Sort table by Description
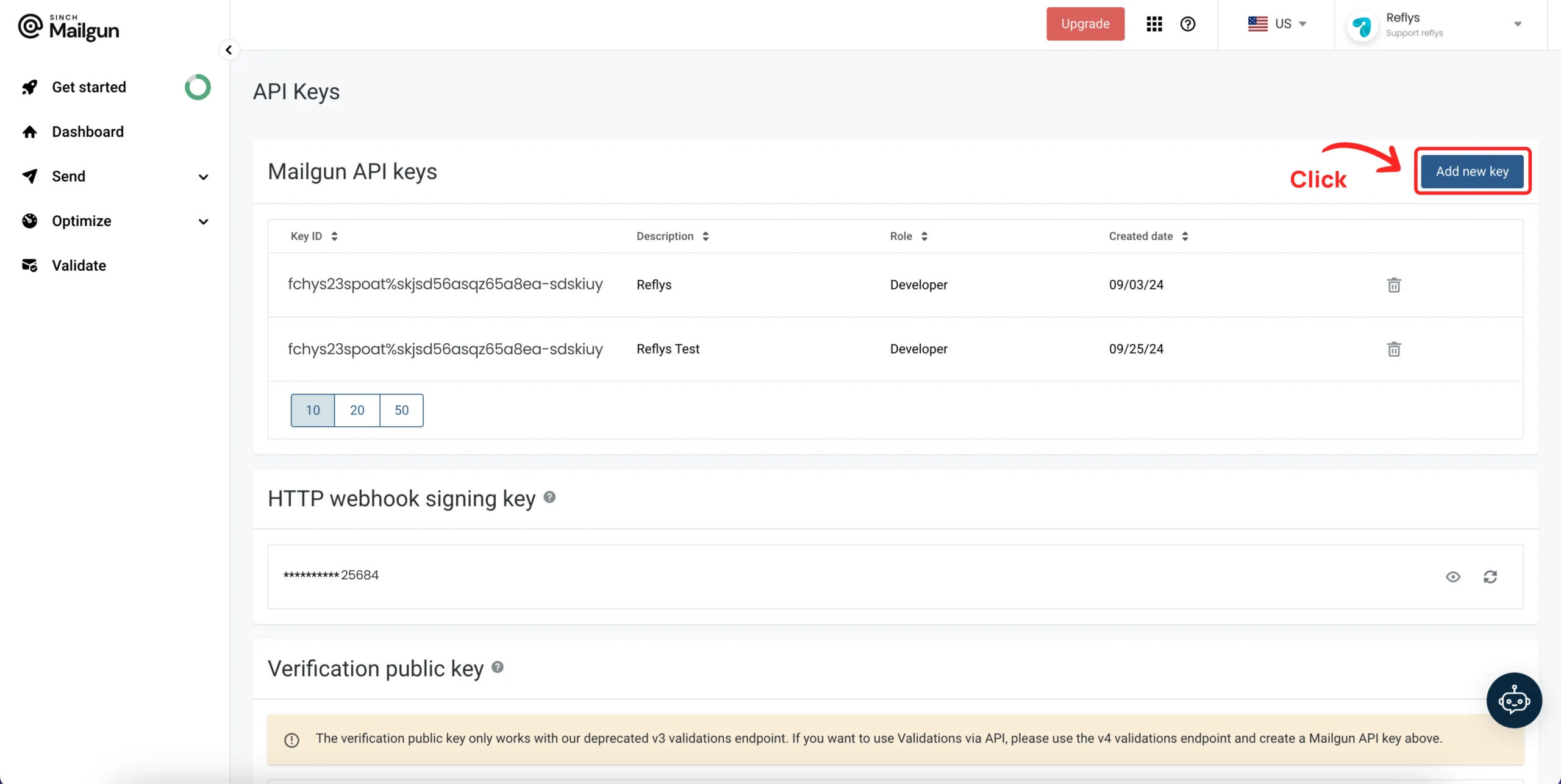 pyautogui.click(x=673, y=236)
